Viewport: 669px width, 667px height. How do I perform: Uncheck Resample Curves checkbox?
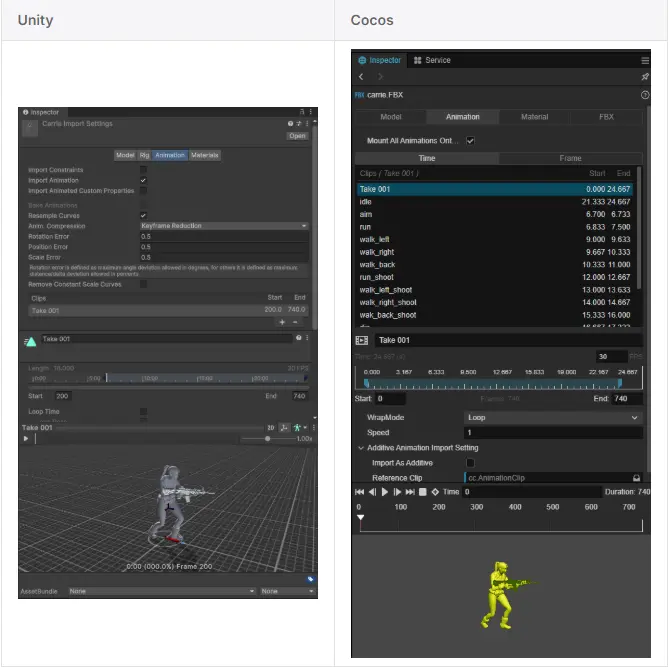(143, 215)
